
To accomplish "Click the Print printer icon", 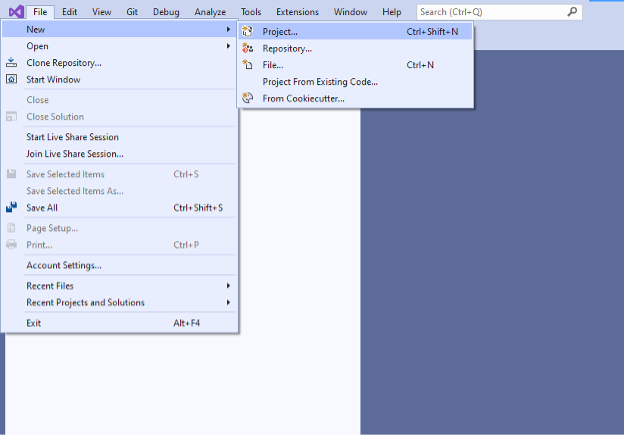I will pyautogui.click(x=11, y=245).
